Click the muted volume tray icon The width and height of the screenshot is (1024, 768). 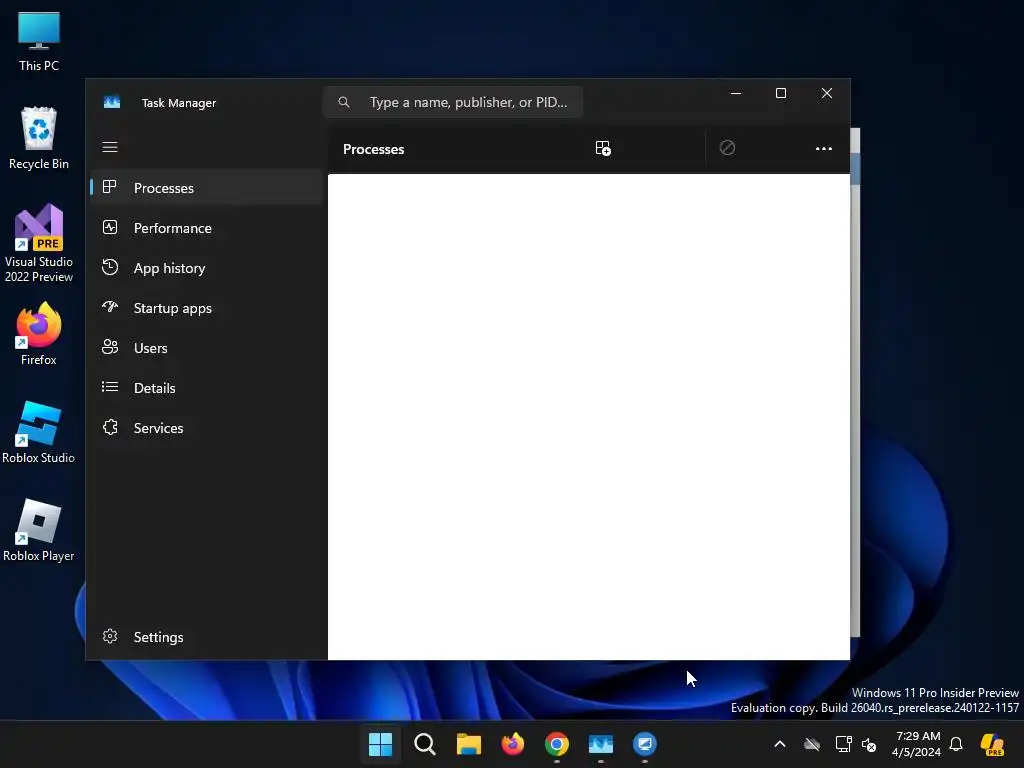pyautogui.click(x=869, y=744)
